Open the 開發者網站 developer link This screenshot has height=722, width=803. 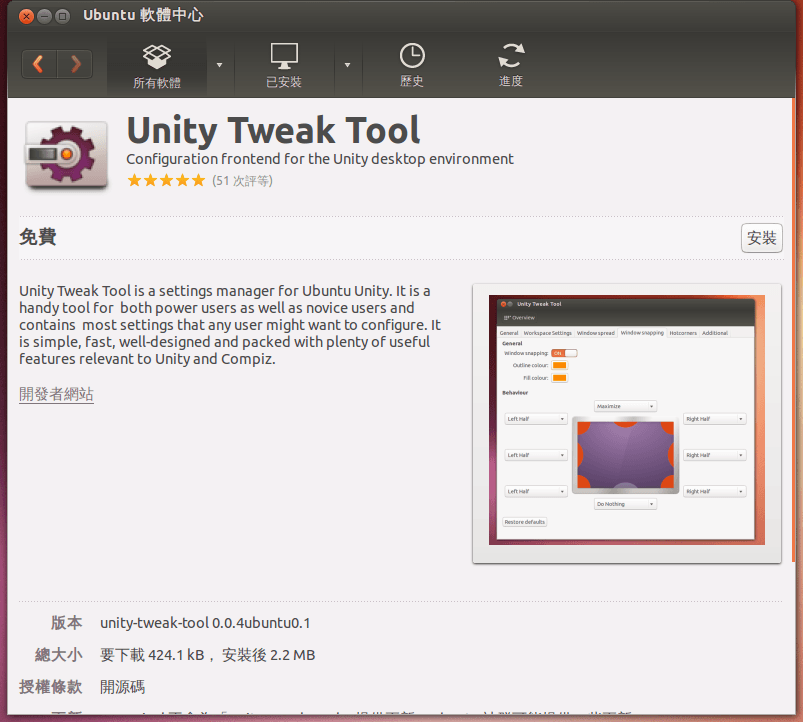(56, 394)
